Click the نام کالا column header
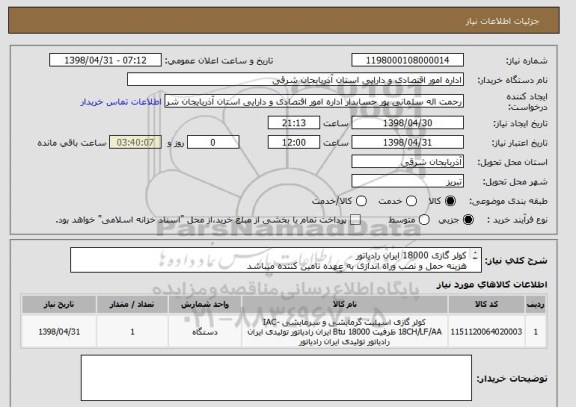 [345, 304]
